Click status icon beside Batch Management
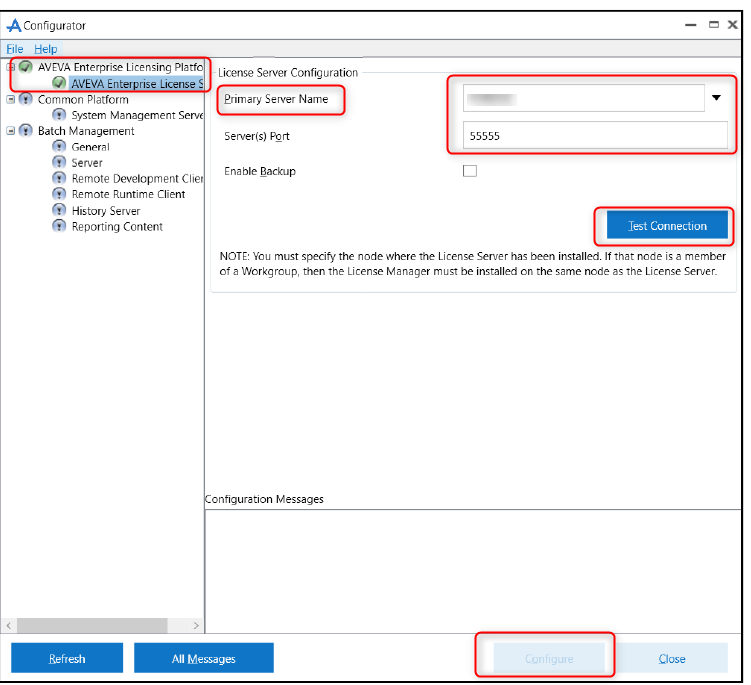The width and height of the screenshot is (751, 685). point(25,131)
